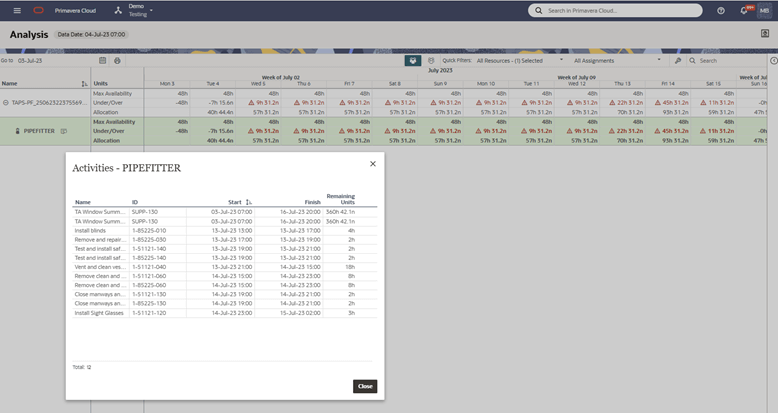Click finish date 15-Jul-23 02:00

click(x=300, y=313)
